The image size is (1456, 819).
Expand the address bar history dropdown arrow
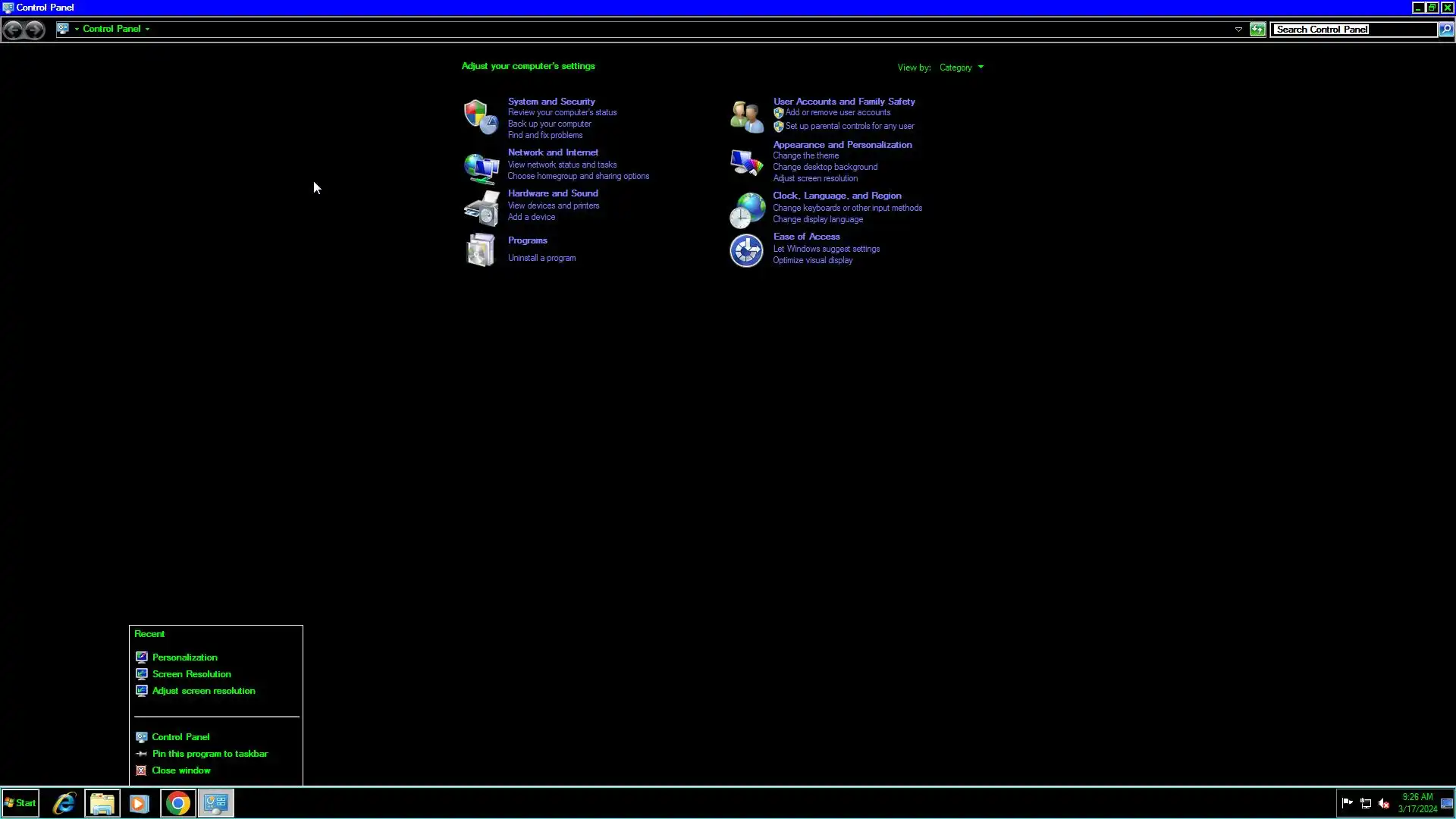point(1238,30)
